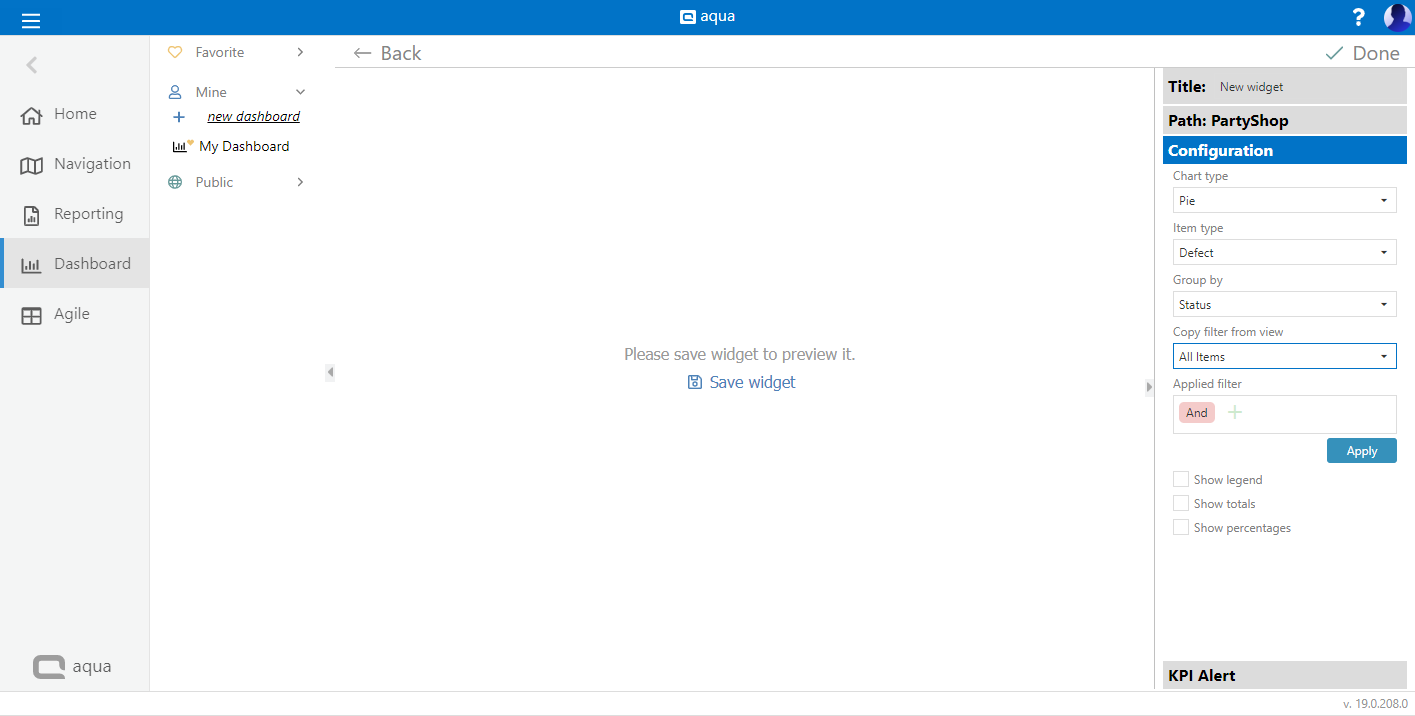This screenshot has width=1415, height=716.
Task: Enable the Show percentages checkbox
Action: [x=1181, y=528]
